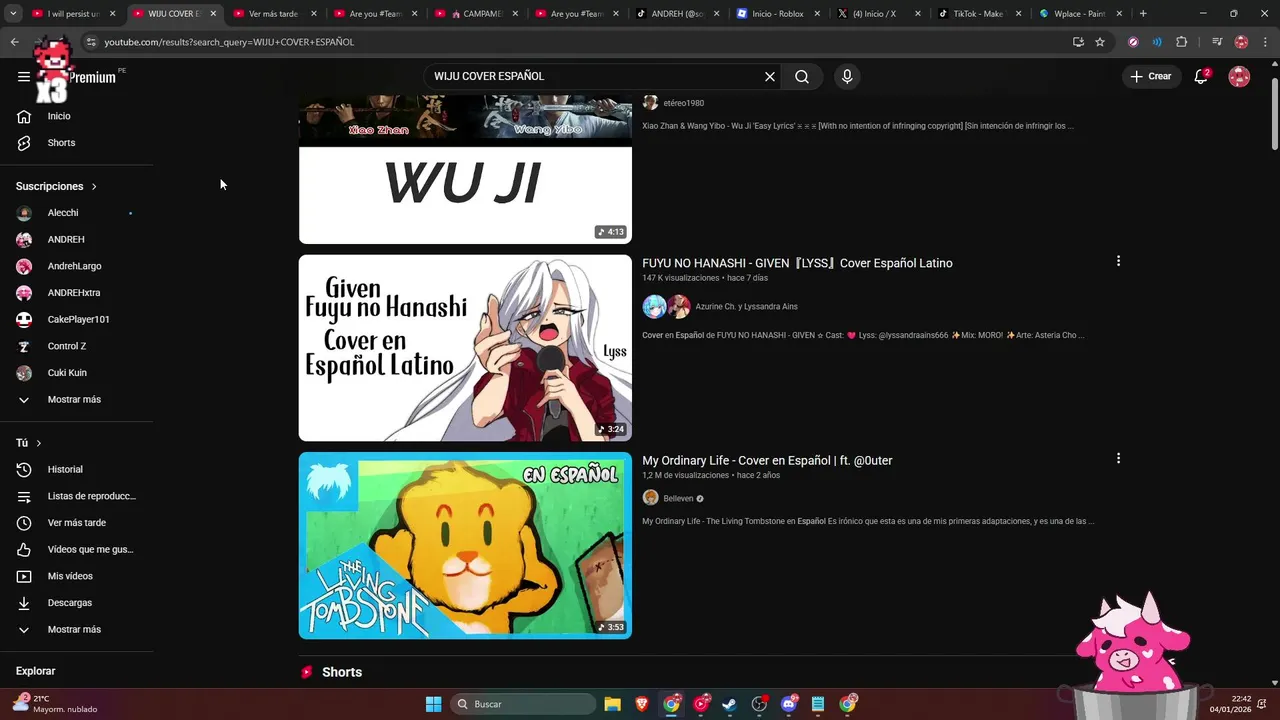This screenshot has width=1280, height=720.
Task: Open more options for FUYU NO HANASHI video
Action: pyautogui.click(x=1118, y=261)
